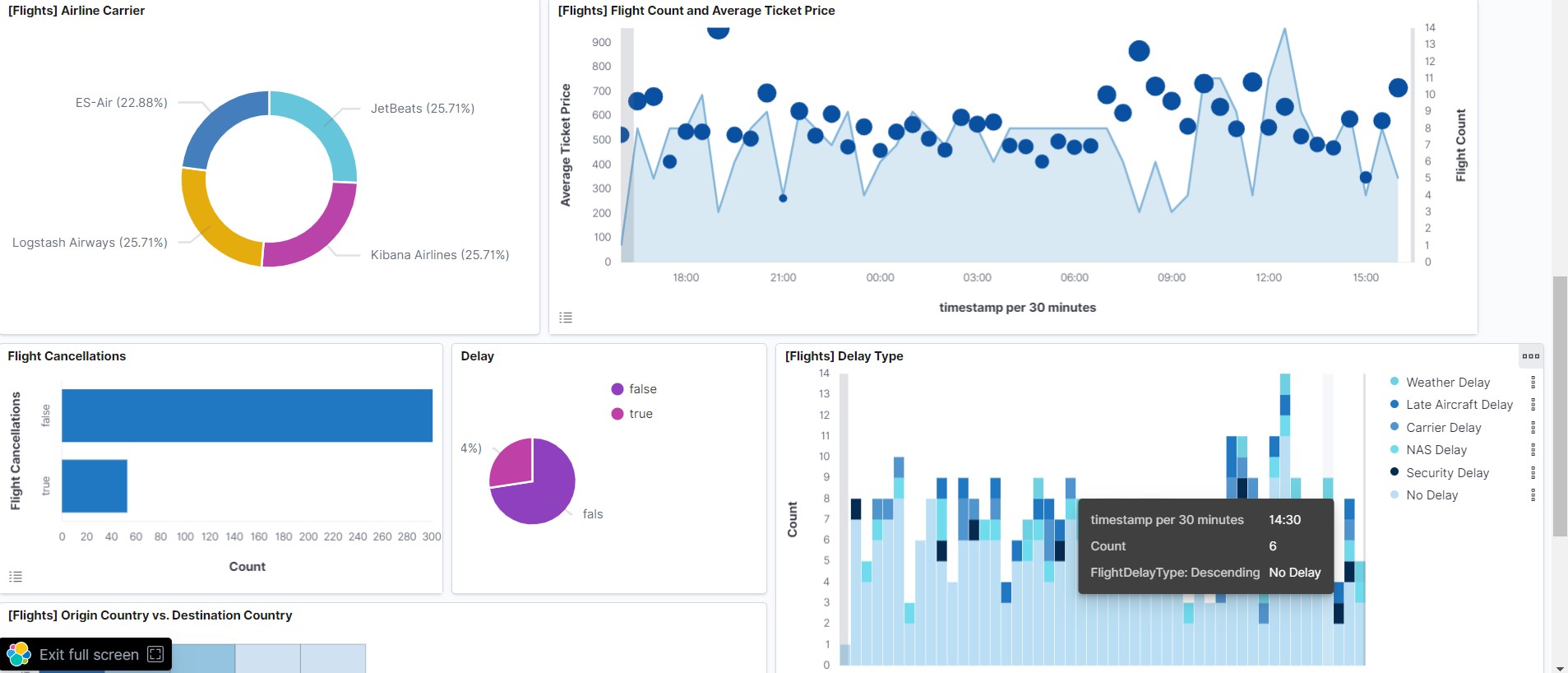Click the Flight Cancellations panel title
This screenshot has height=673, width=1568.
(67, 356)
